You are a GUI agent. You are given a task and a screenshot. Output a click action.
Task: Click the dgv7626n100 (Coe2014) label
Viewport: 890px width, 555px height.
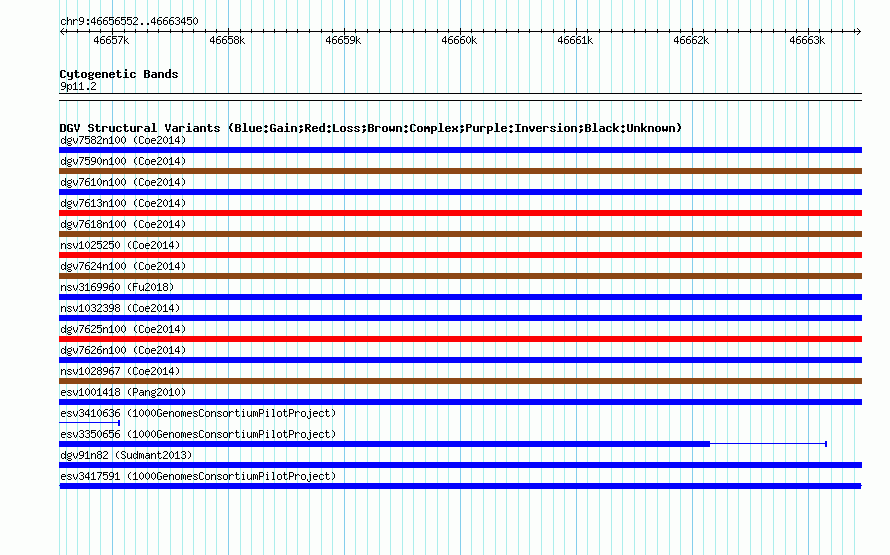coord(123,350)
